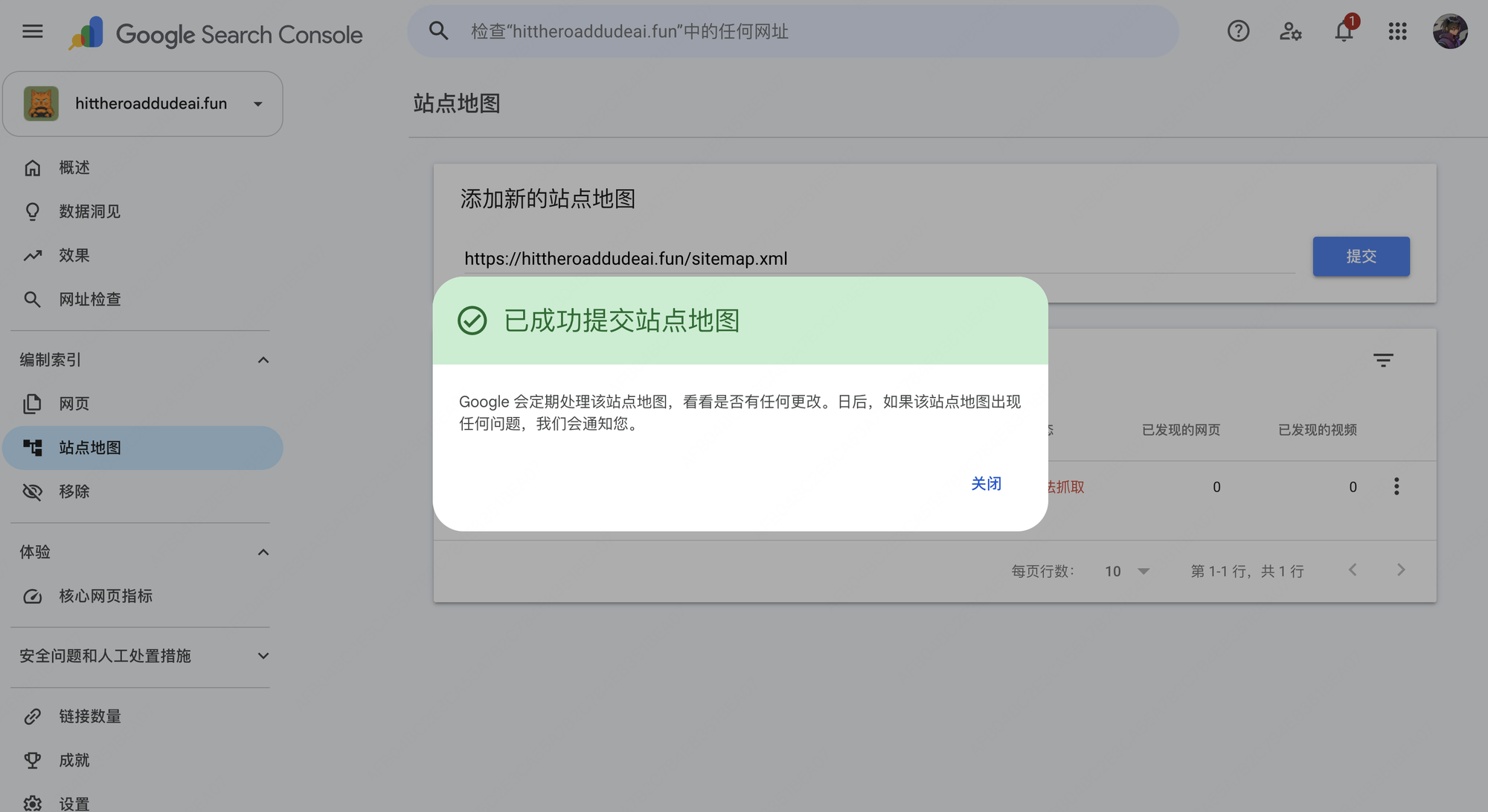Open 链接数量 links report
Image resolution: width=1488 pixels, height=812 pixels.
click(x=141, y=717)
